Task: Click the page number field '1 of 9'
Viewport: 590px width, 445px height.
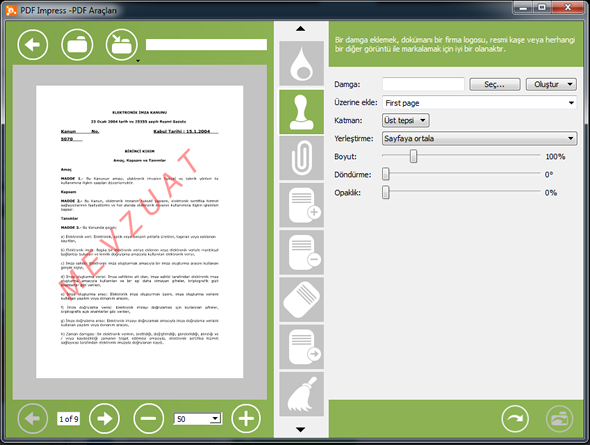Action: (68, 419)
